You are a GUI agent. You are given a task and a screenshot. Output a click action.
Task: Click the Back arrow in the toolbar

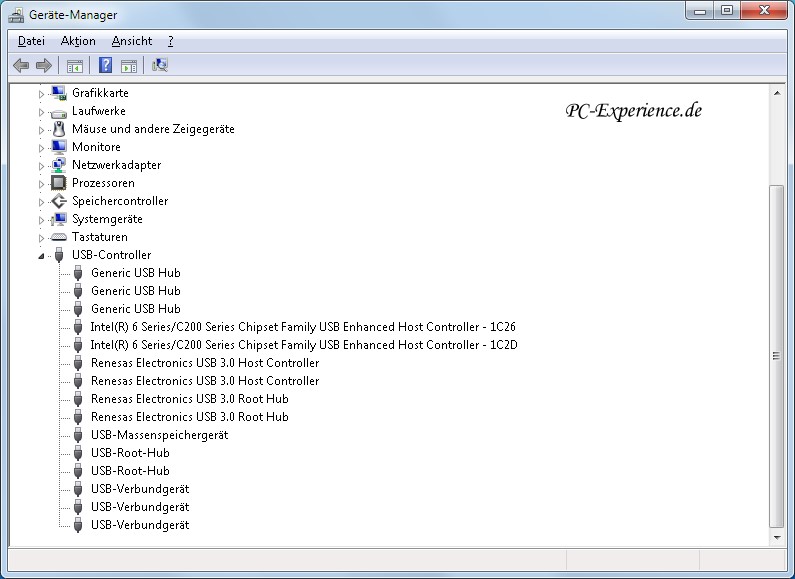pos(21,66)
